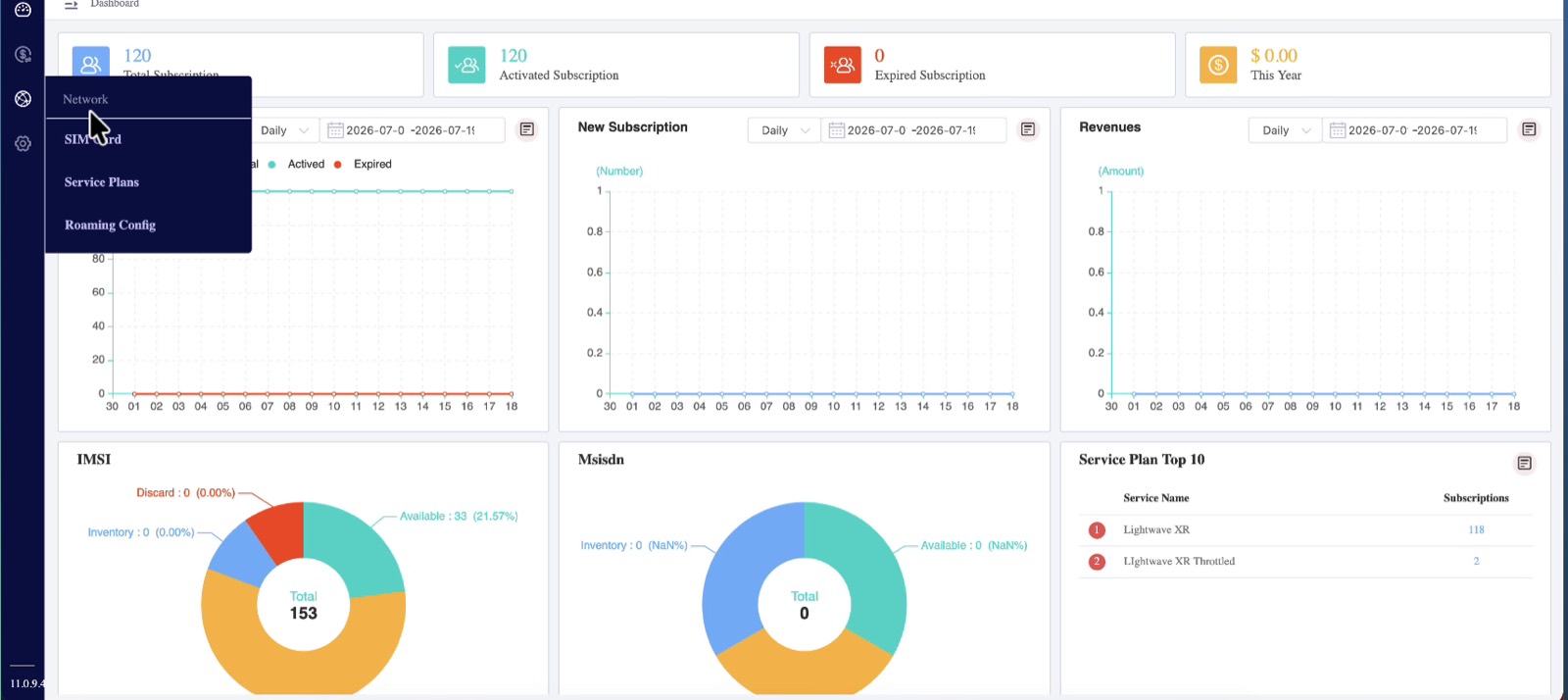Click the Dashboard breadcrumb text
The width and height of the screenshot is (1568, 700).
point(115,4)
